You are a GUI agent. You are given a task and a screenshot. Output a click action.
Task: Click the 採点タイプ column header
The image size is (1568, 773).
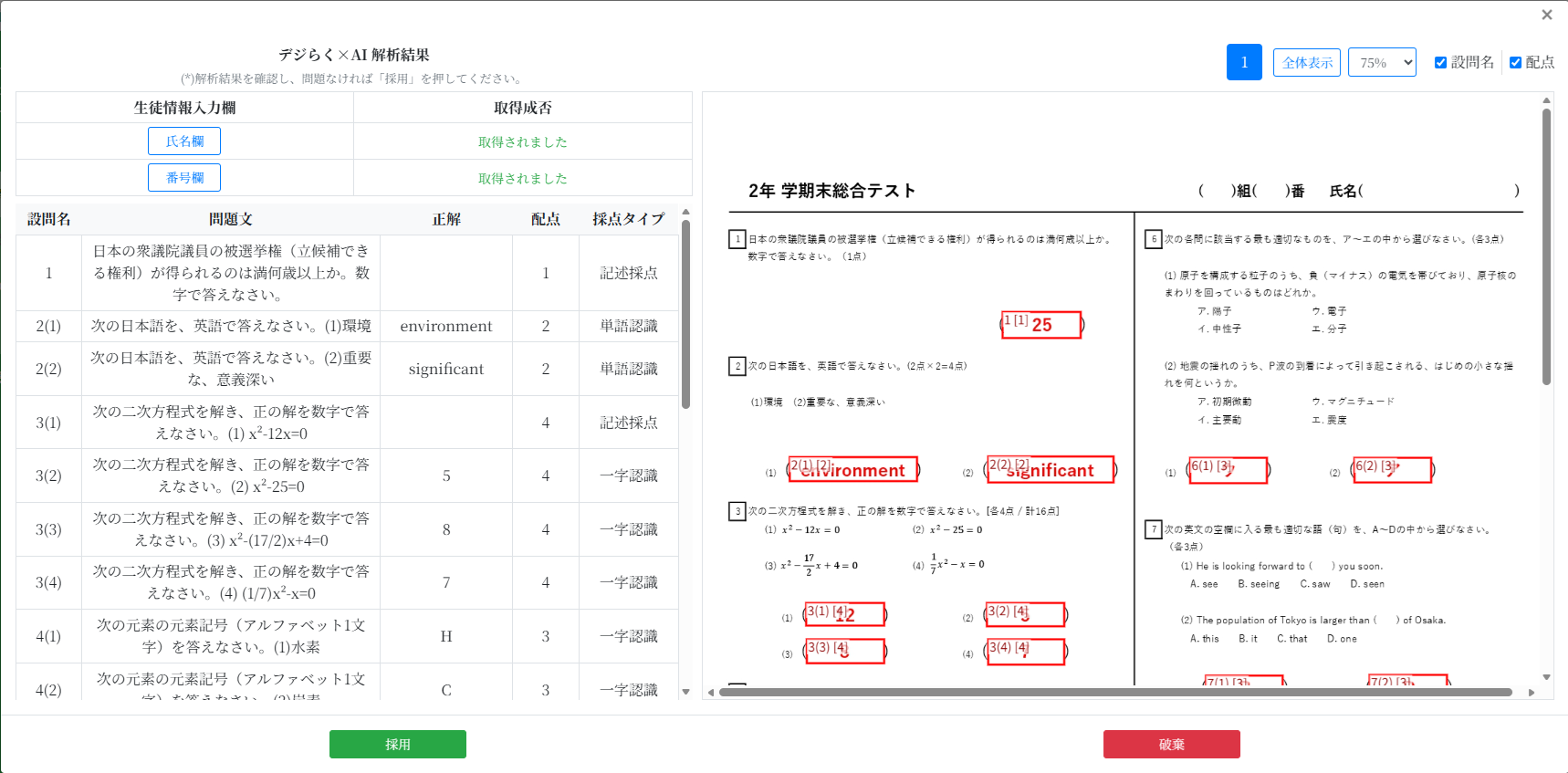pos(628,219)
